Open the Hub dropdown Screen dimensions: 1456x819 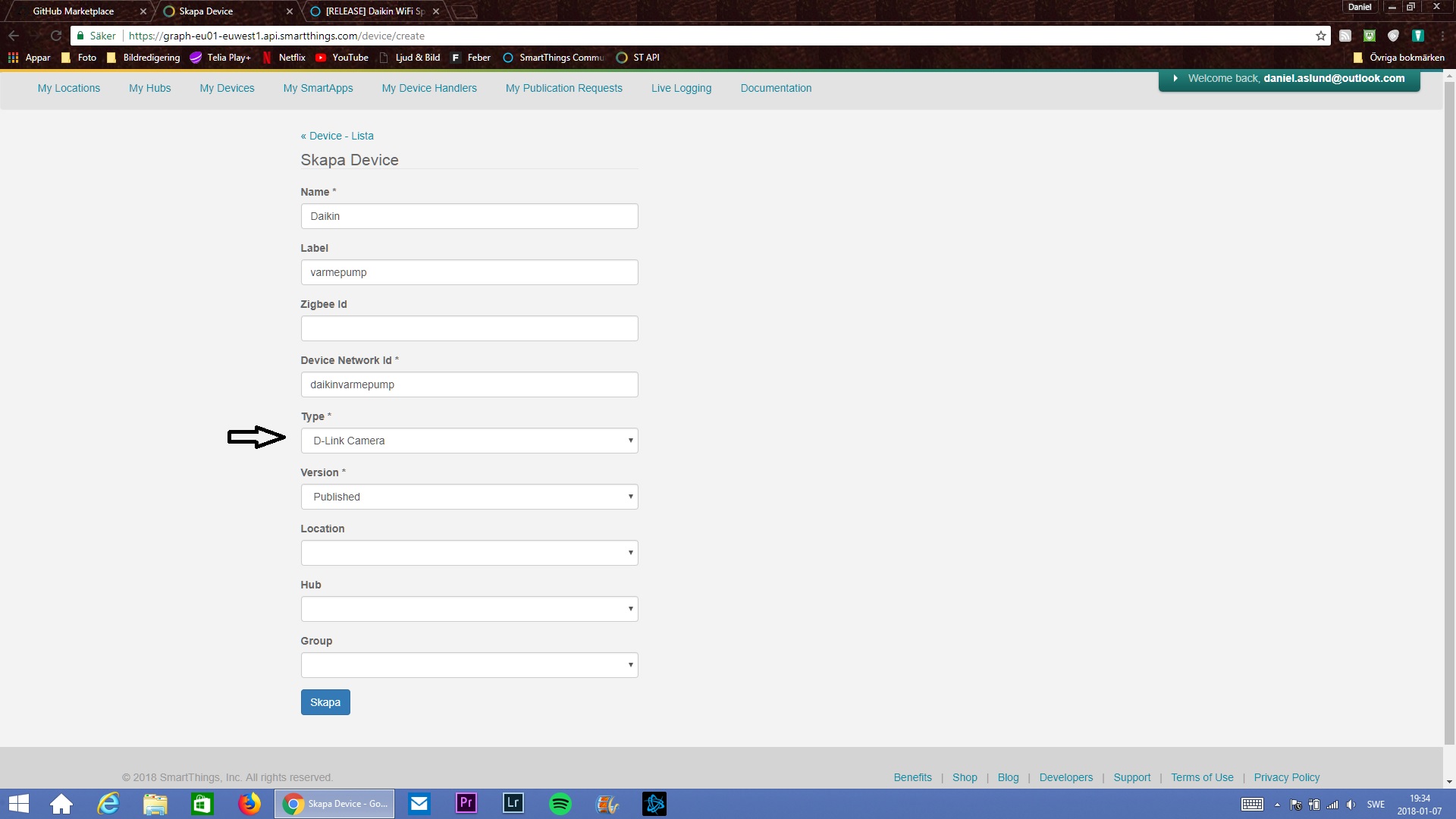469,609
